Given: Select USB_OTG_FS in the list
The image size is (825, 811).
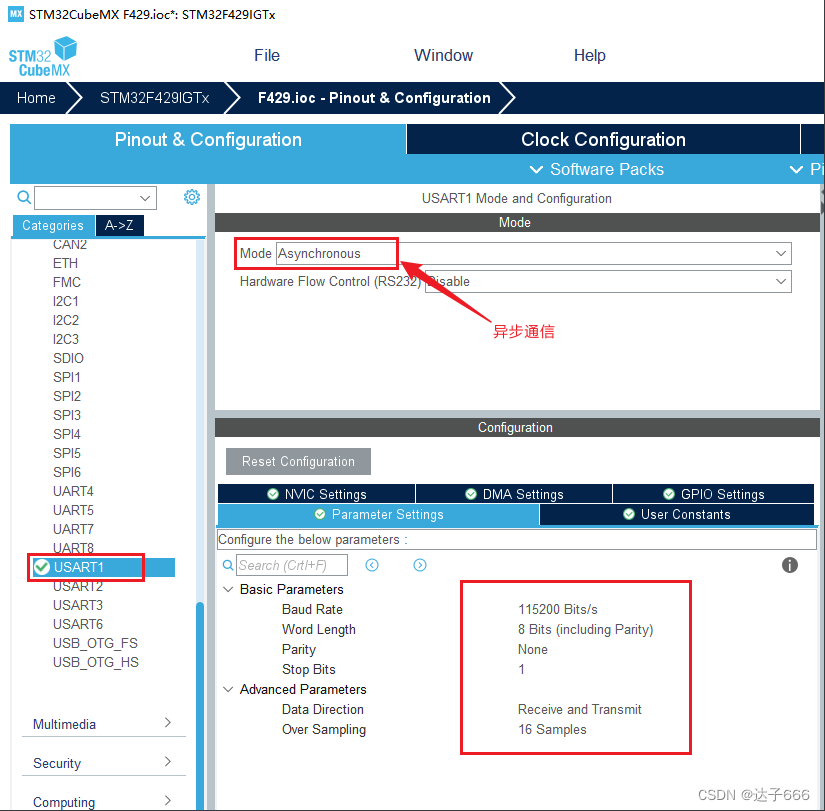Looking at the screenshot, I should tap(95, 643).
